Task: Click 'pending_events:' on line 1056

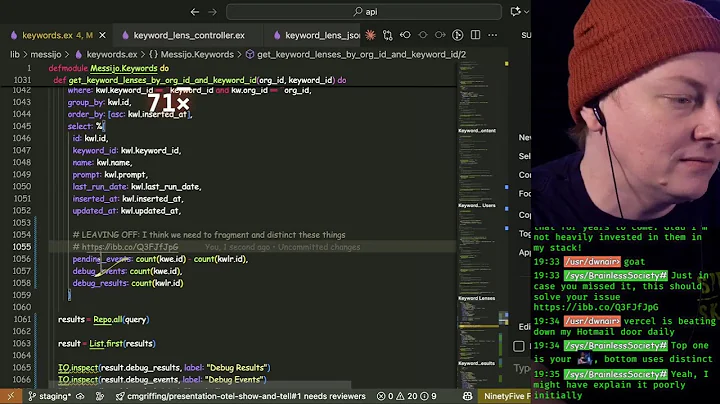Action: (x=103, y=259)
